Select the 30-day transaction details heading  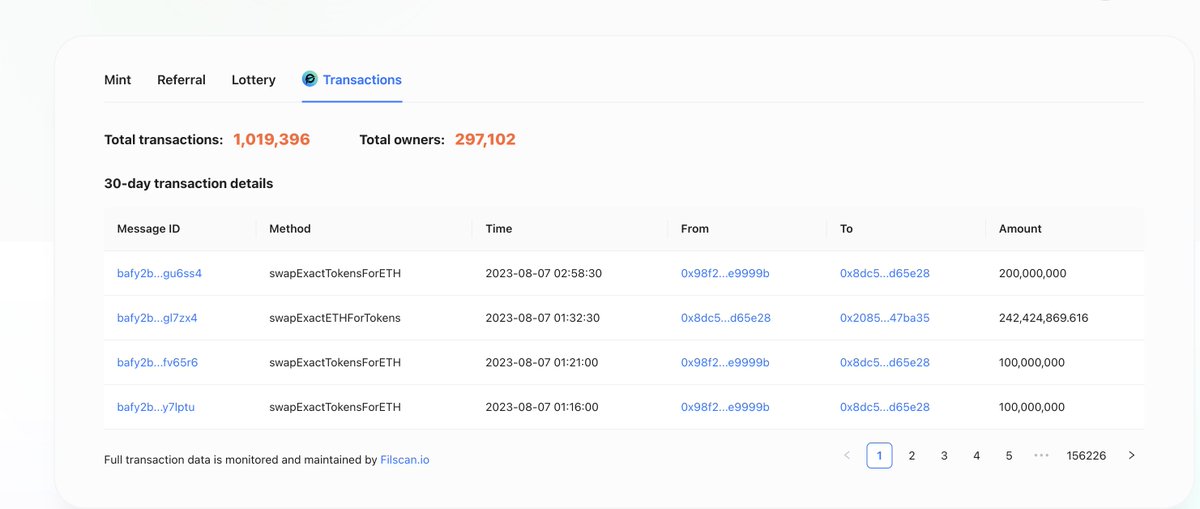coord(188,184)
